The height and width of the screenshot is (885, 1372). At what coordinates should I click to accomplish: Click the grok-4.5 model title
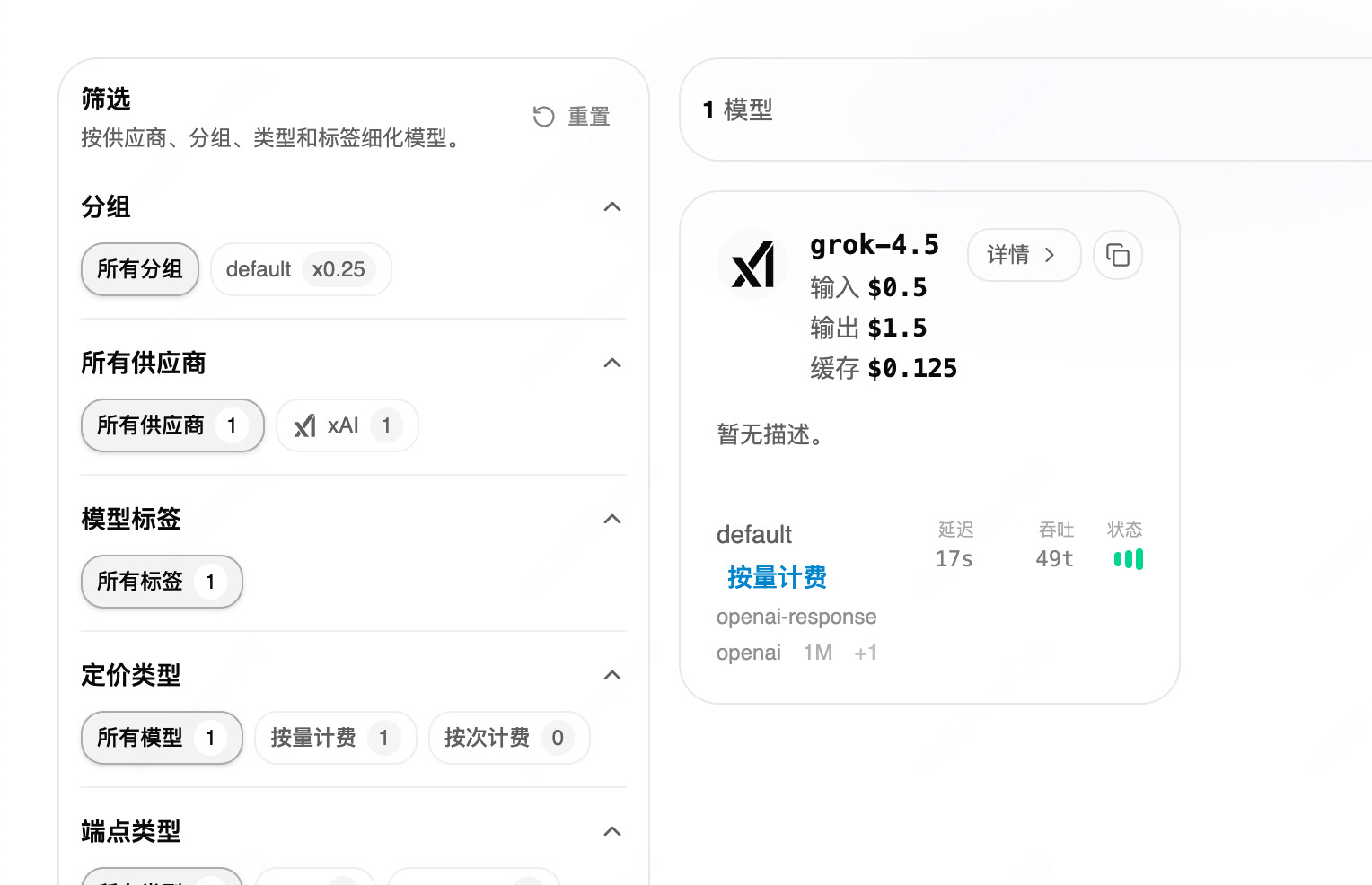click(x=875, y=245)
